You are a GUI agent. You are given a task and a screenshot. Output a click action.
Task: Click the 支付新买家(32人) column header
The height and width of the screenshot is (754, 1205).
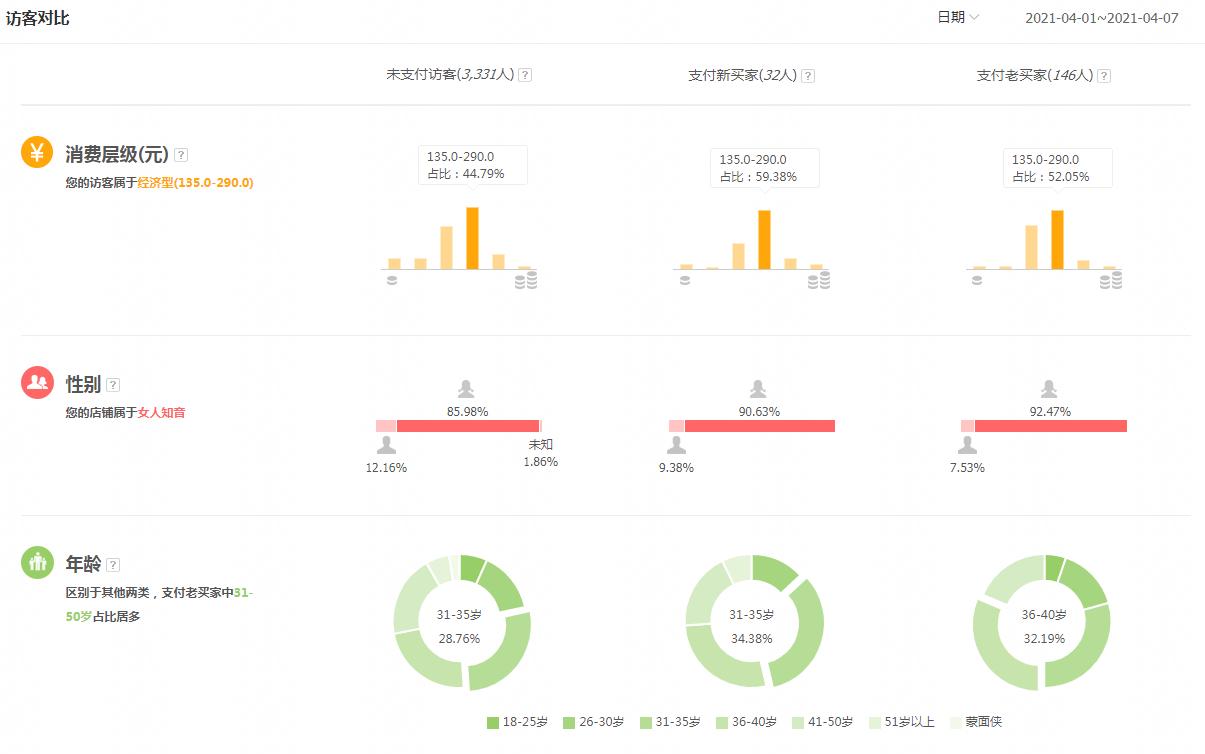click(x=742, y=75)
